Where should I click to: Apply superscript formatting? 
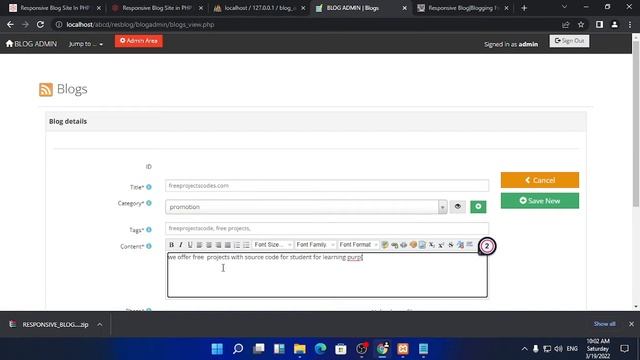tap(441, 244)
